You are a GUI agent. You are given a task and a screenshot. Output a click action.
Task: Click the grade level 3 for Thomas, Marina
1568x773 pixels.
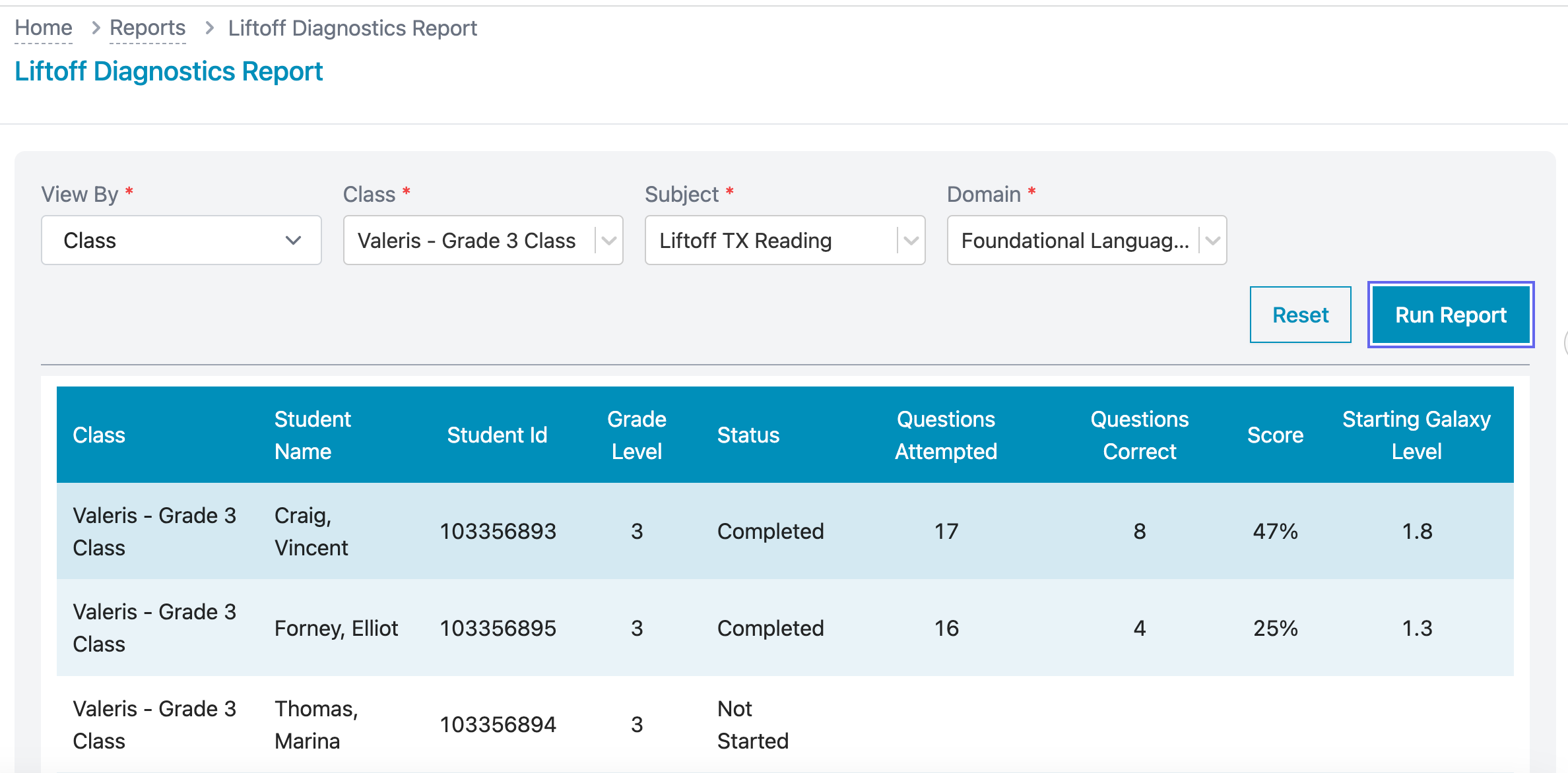point(637,725)
